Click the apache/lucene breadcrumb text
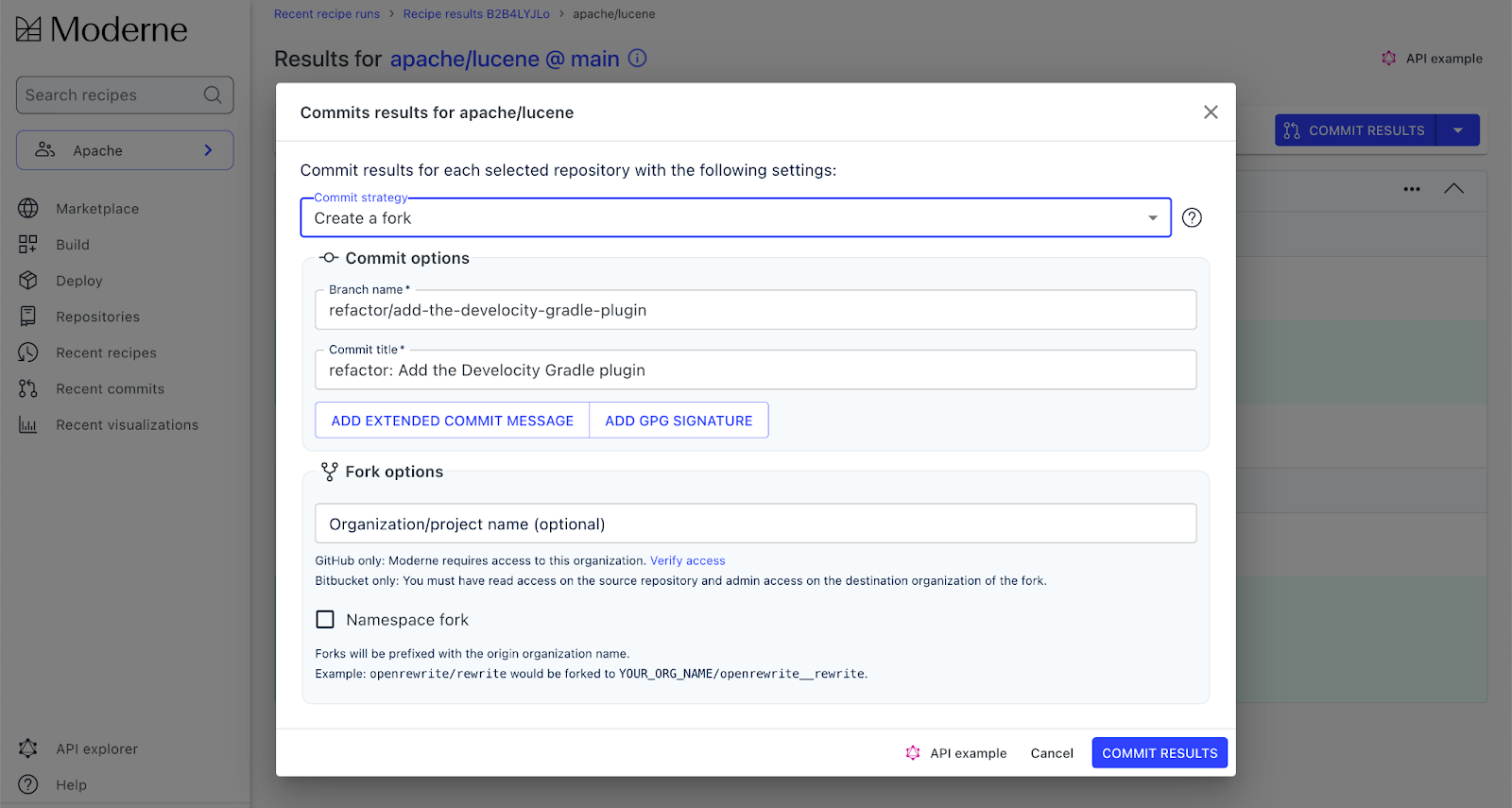The height and width of the screenshot is (808, 1512). click(x=614, y=14)
